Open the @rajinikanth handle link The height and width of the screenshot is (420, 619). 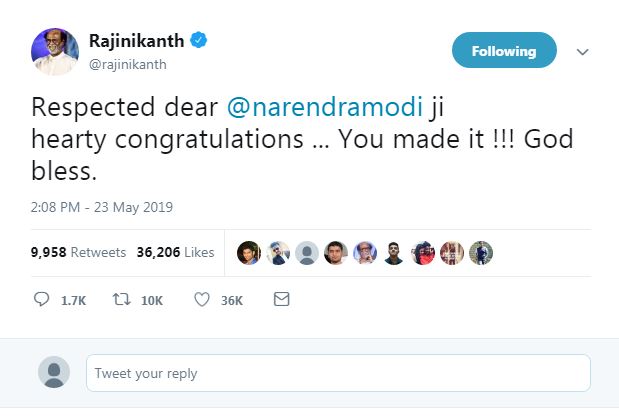pyautogui.click(x=127, y=65)
